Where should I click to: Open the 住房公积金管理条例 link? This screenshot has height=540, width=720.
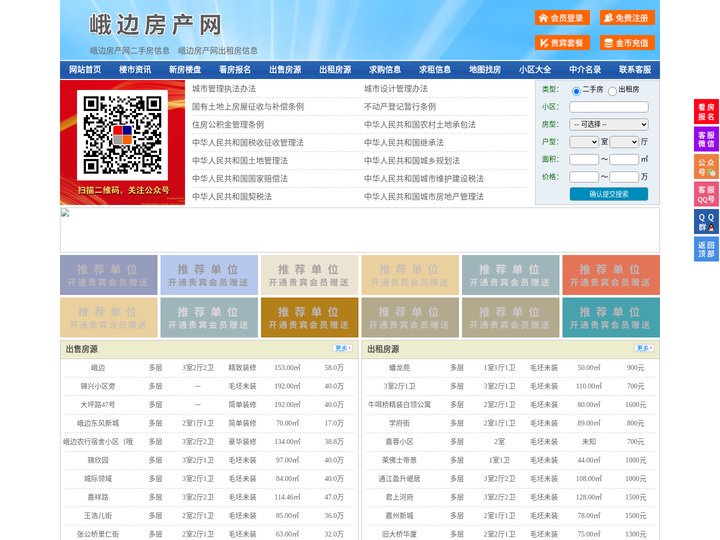click(x=228, y=124)
